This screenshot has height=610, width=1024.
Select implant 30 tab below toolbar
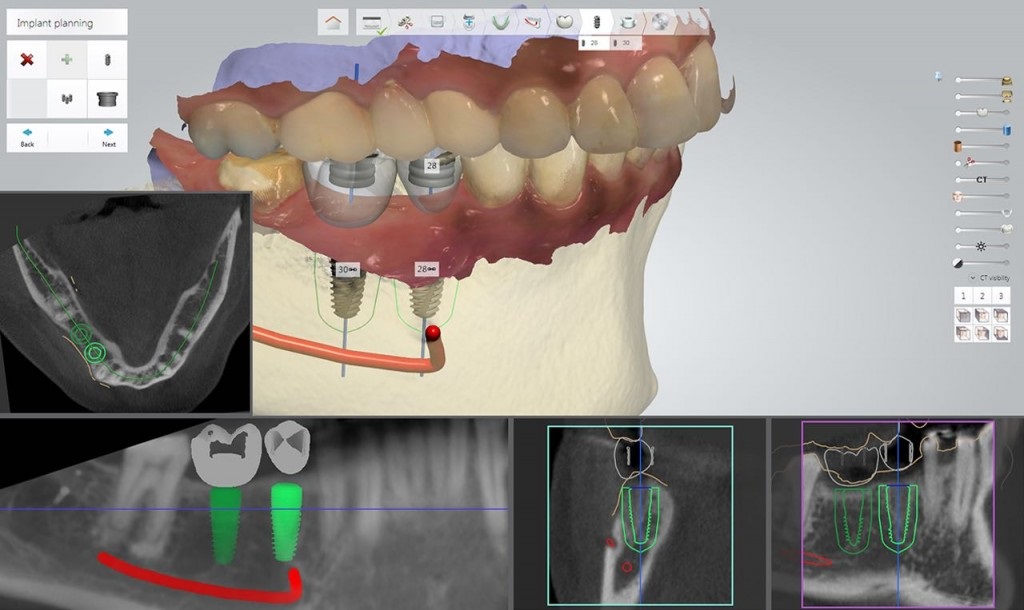(x=625, y=43)
